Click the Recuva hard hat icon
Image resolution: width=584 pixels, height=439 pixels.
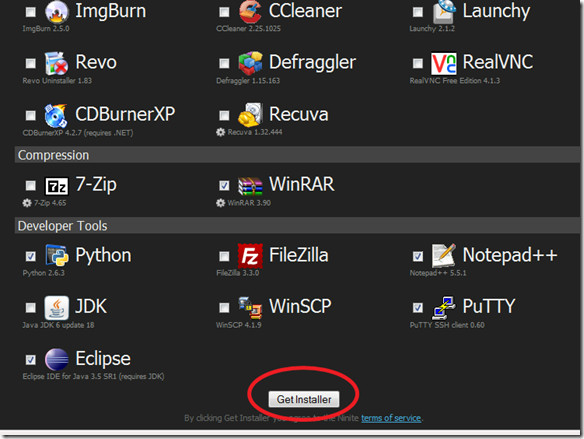250,115
